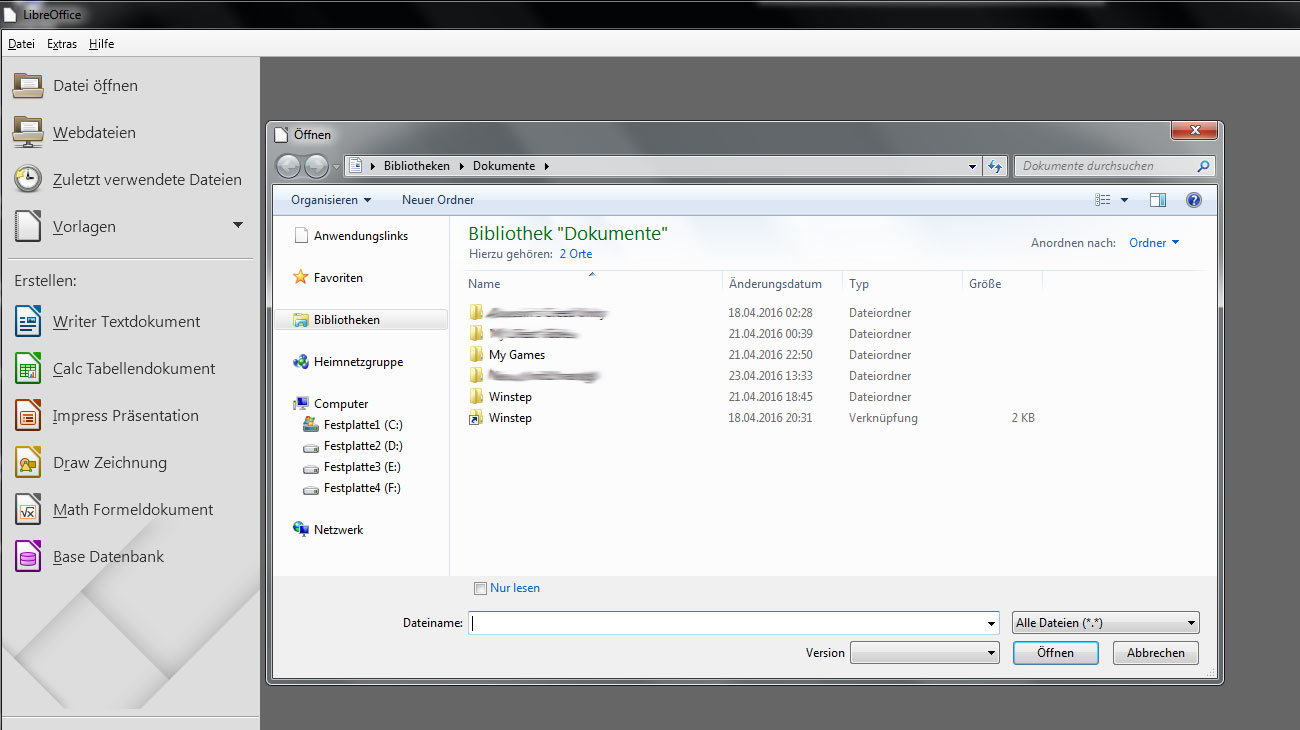This screenshot has height=730, width=1300.
Task: Close the Öffnen dialog with the X button
Action: coord(1194,131)
